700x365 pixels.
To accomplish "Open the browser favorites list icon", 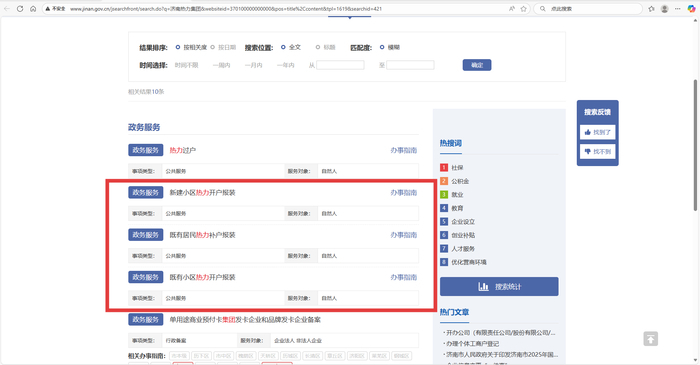I will coord(651,8).
